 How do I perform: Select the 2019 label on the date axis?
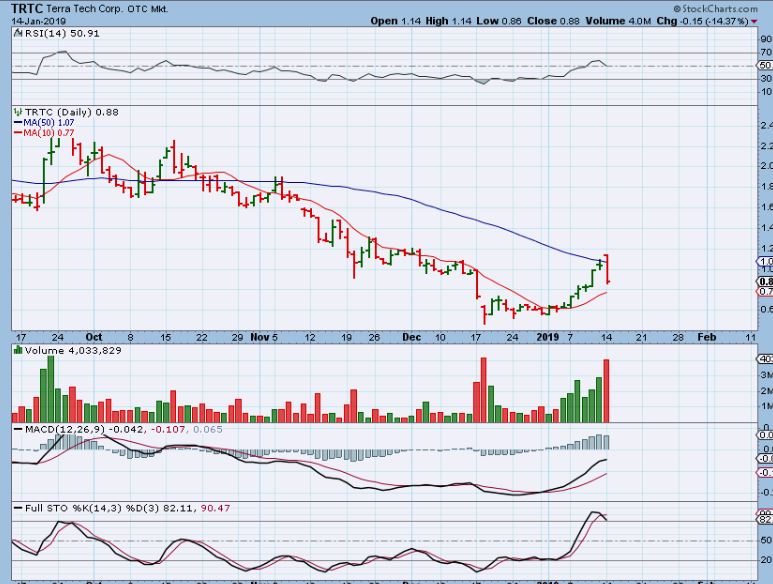click(548, 337)
